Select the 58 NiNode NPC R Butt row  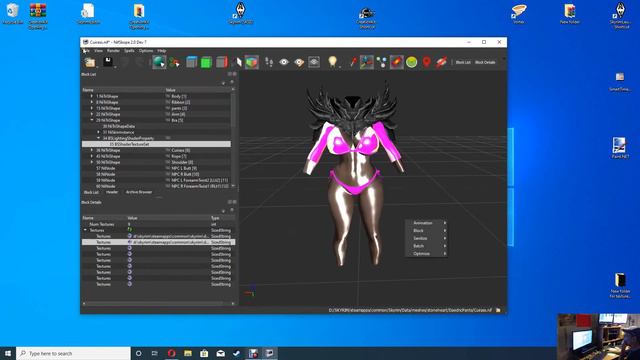156,174
